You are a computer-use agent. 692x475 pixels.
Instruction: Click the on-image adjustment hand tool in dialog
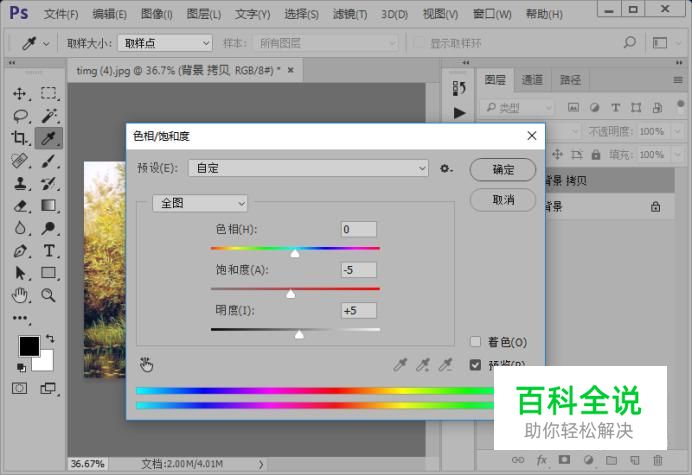tap(146, 365)
